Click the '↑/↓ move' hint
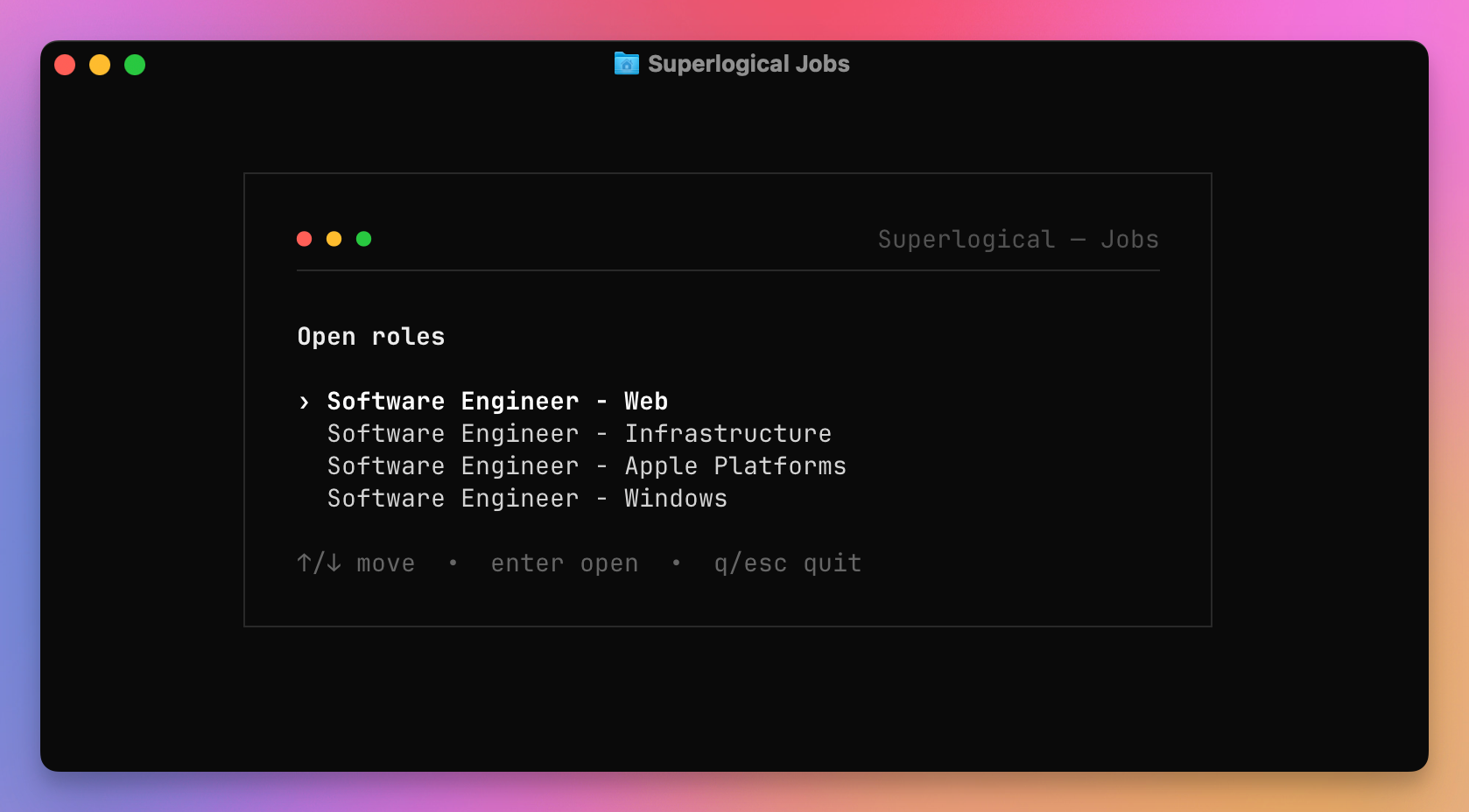The image size is (1469, 812). point(355,563)
